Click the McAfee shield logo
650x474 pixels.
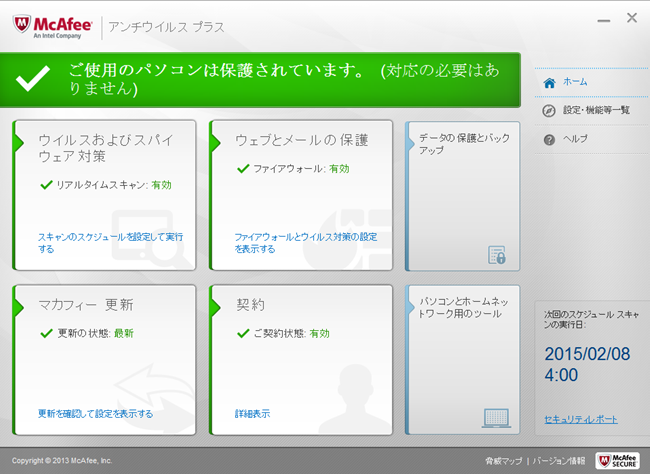click(21, 24)
